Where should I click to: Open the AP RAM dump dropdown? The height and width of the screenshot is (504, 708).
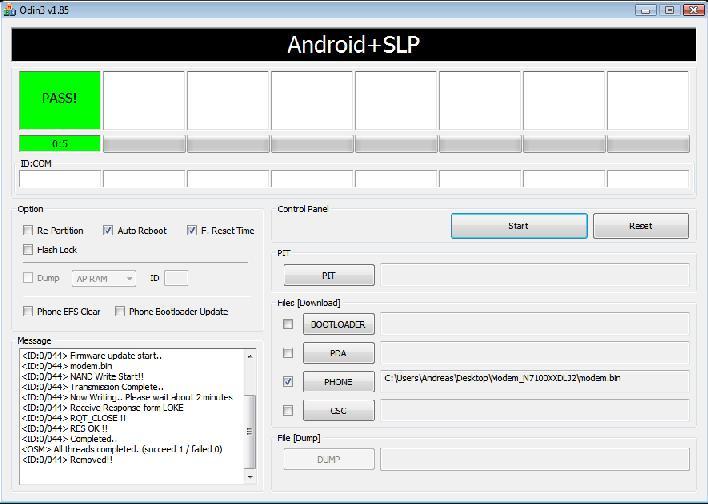[x=104, y=279]
